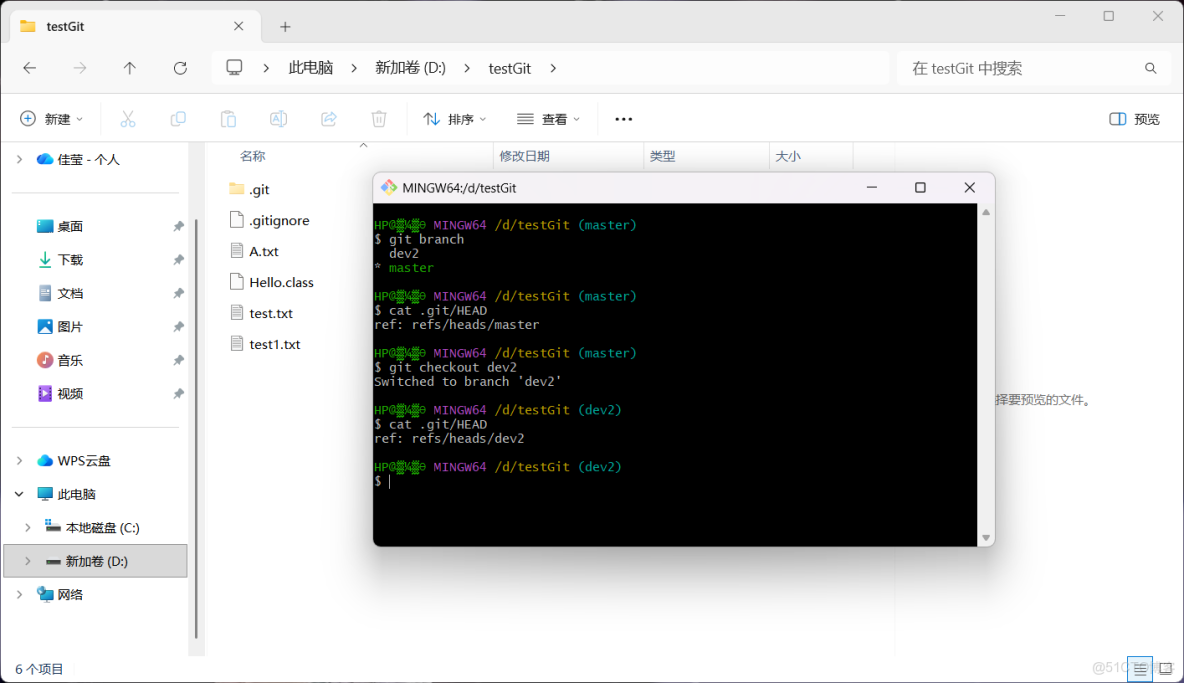
Task: Open the 排序 sort dropdown
Action: point(454,118)
